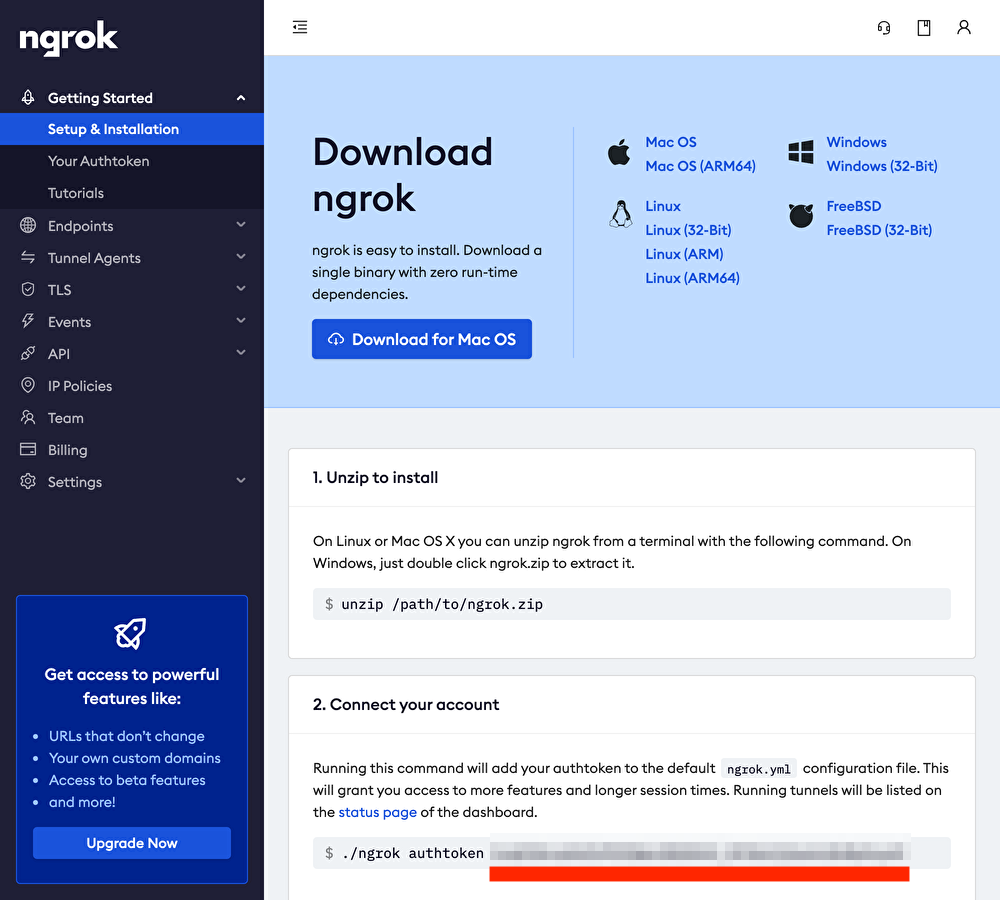
Task: Click 'URLs that don't change' bullet text
Action: pos(127,736)
